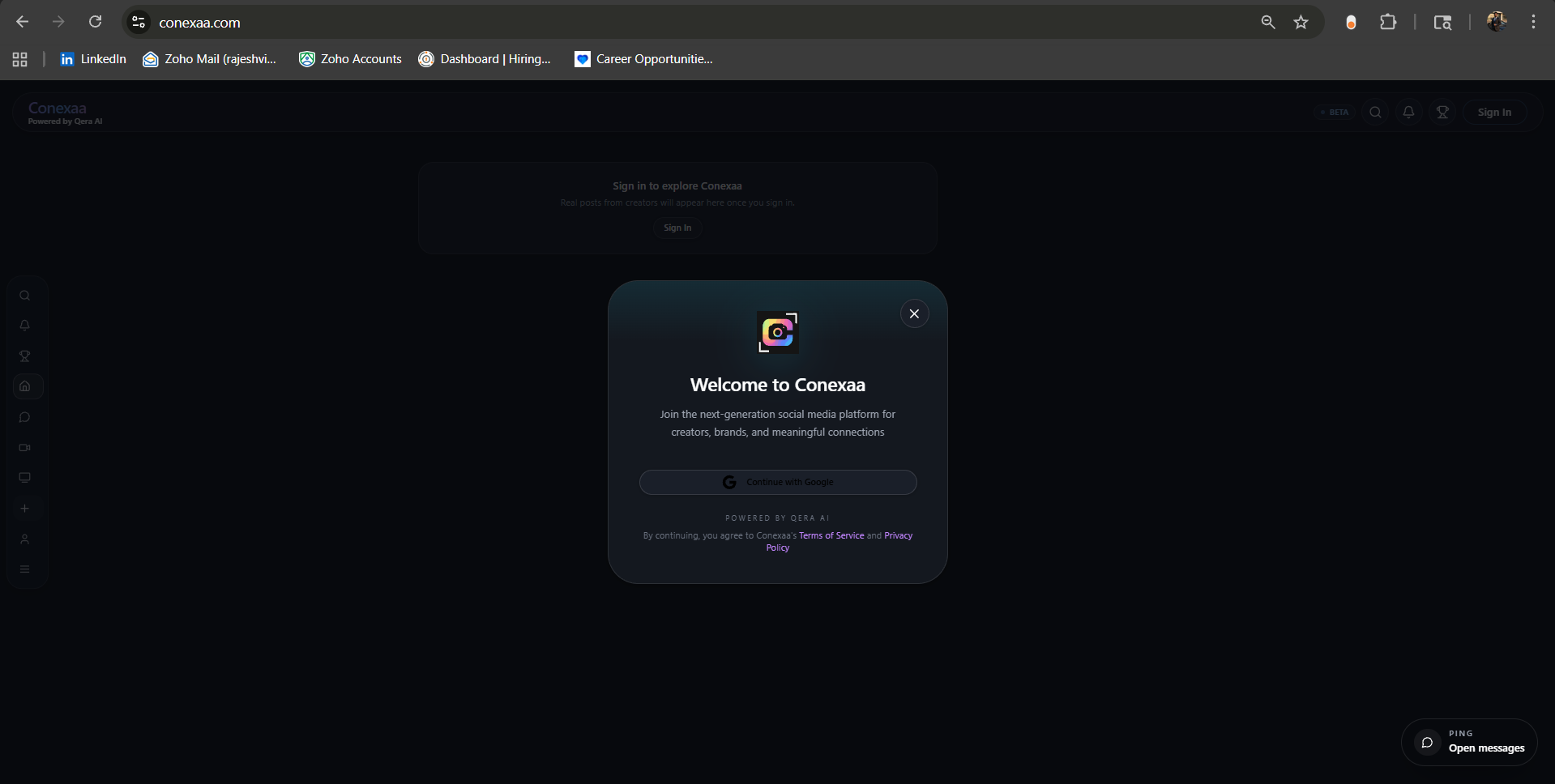Open video camera icon in left sidebar

click(x=25, y=448)
